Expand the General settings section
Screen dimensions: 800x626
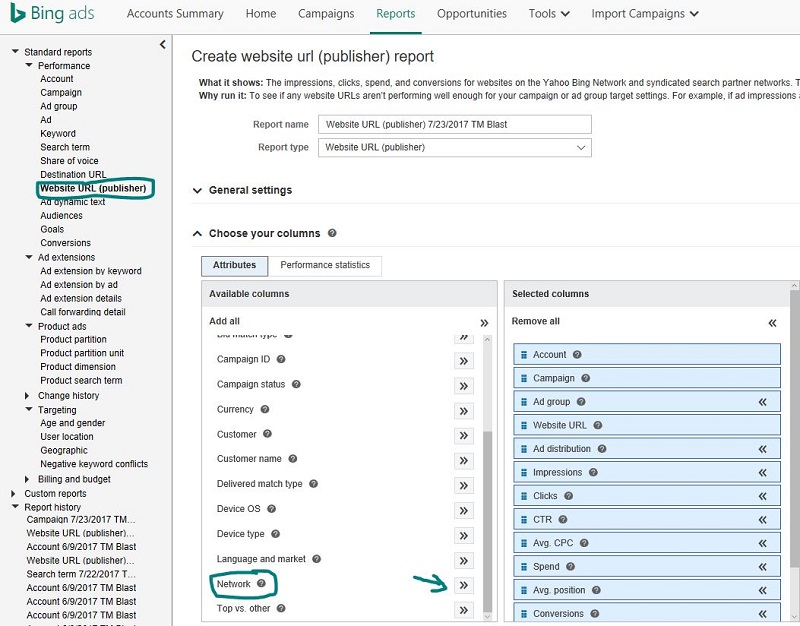tap(197, 191)
